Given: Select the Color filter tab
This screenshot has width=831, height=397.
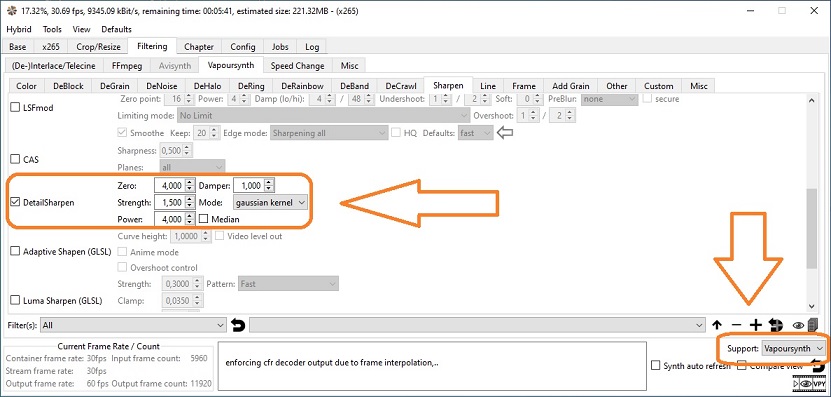Looking at the screenshot, I should click(x=26, y=86).
